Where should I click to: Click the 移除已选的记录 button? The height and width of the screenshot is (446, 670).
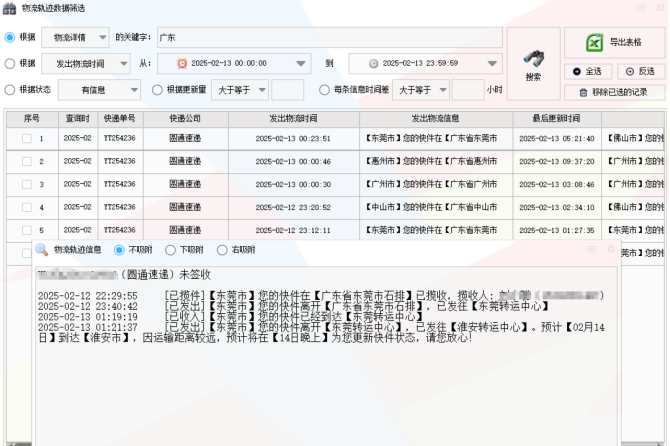(x=615, y=92)
